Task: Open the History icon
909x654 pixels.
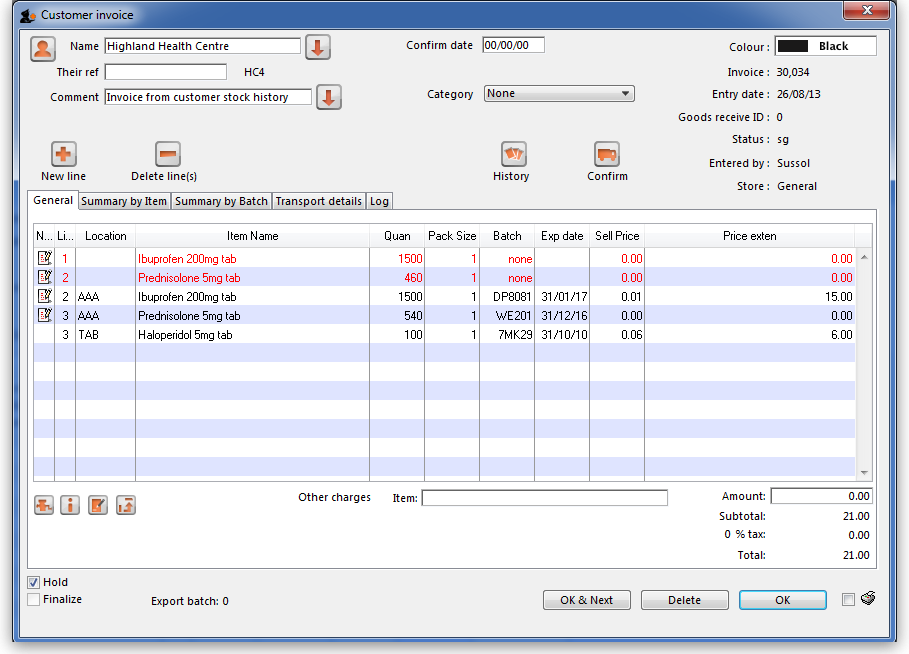Action: pos(513,155)
